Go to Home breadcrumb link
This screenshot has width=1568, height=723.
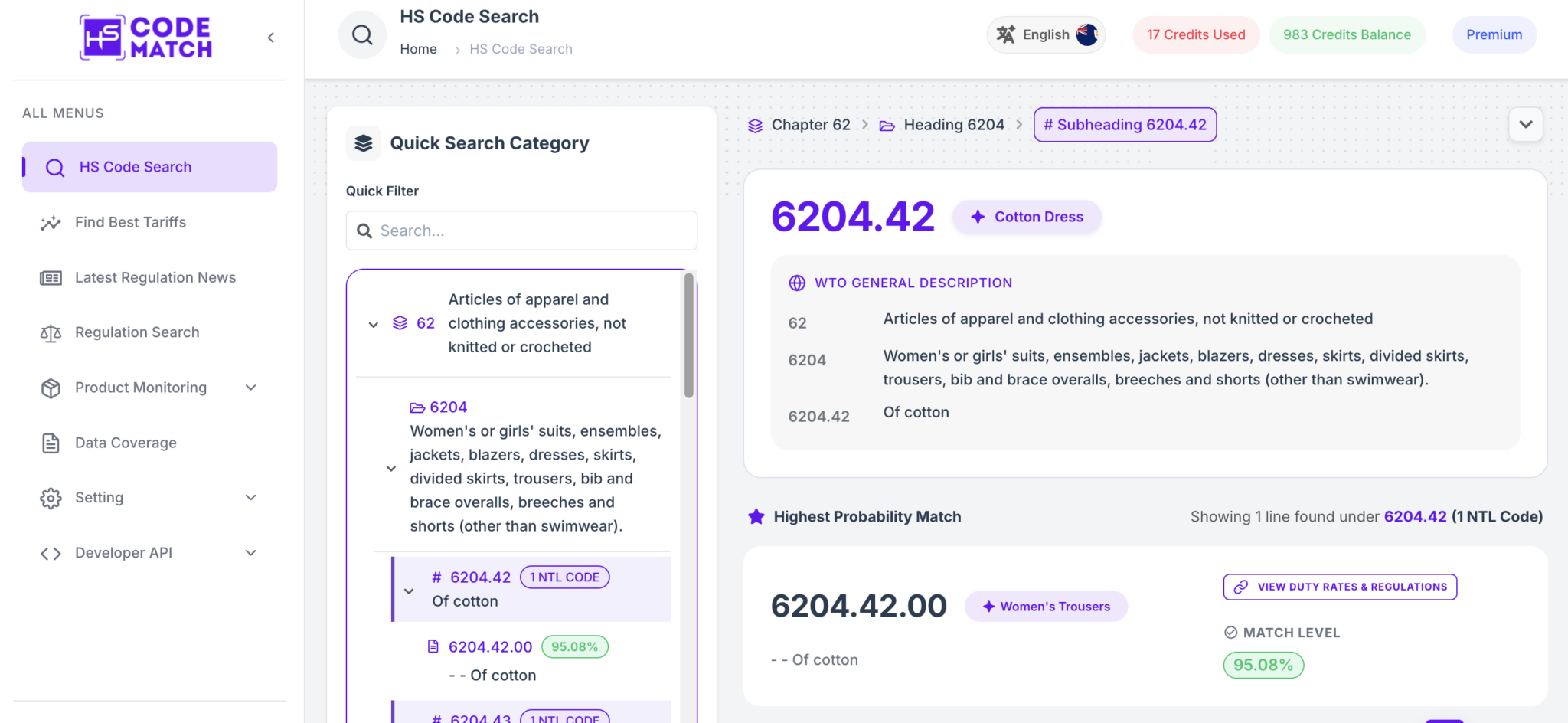[418, 49]
